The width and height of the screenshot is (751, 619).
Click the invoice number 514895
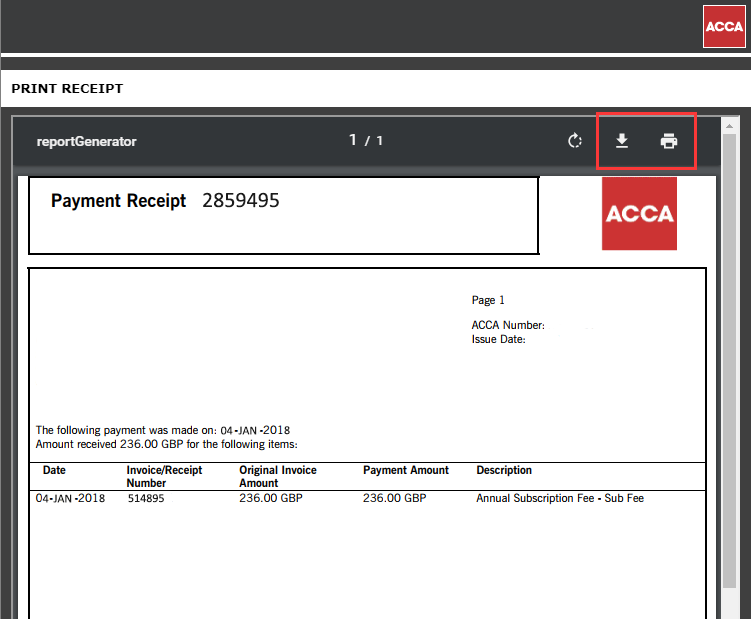pos(146,498)
